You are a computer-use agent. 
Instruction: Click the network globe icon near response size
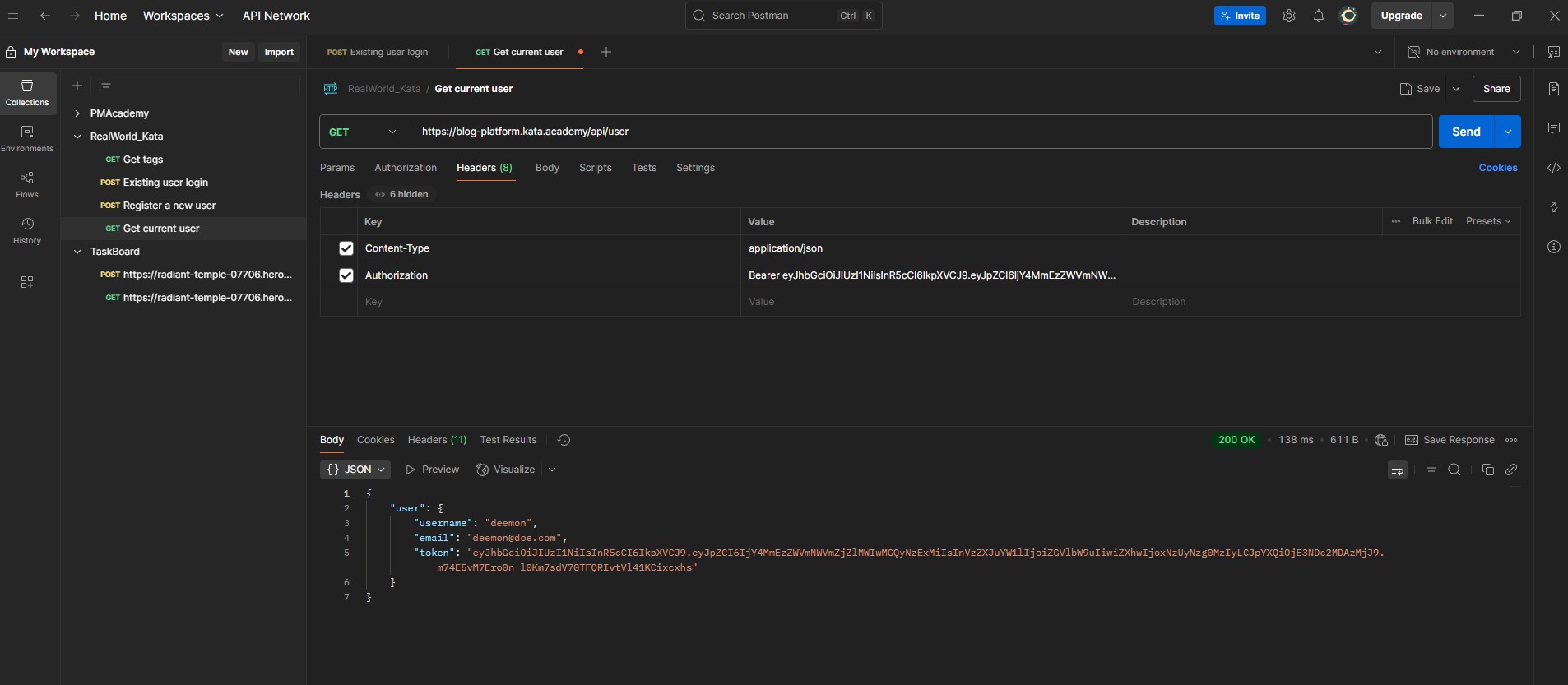pos(1381,440)
